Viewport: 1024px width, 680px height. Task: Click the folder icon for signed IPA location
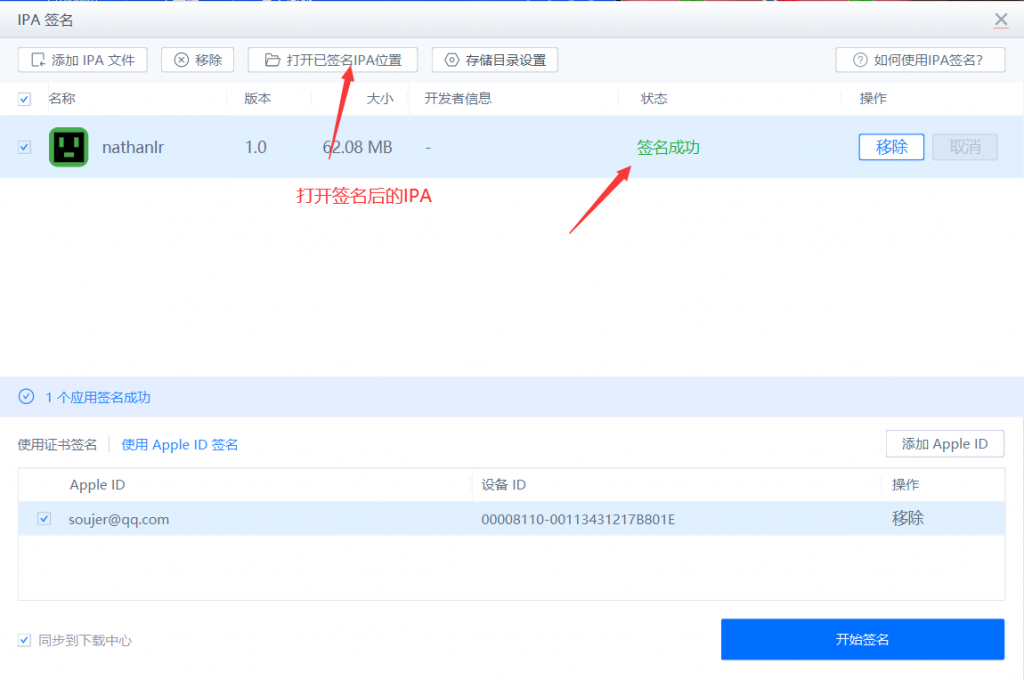pos(272,60)
